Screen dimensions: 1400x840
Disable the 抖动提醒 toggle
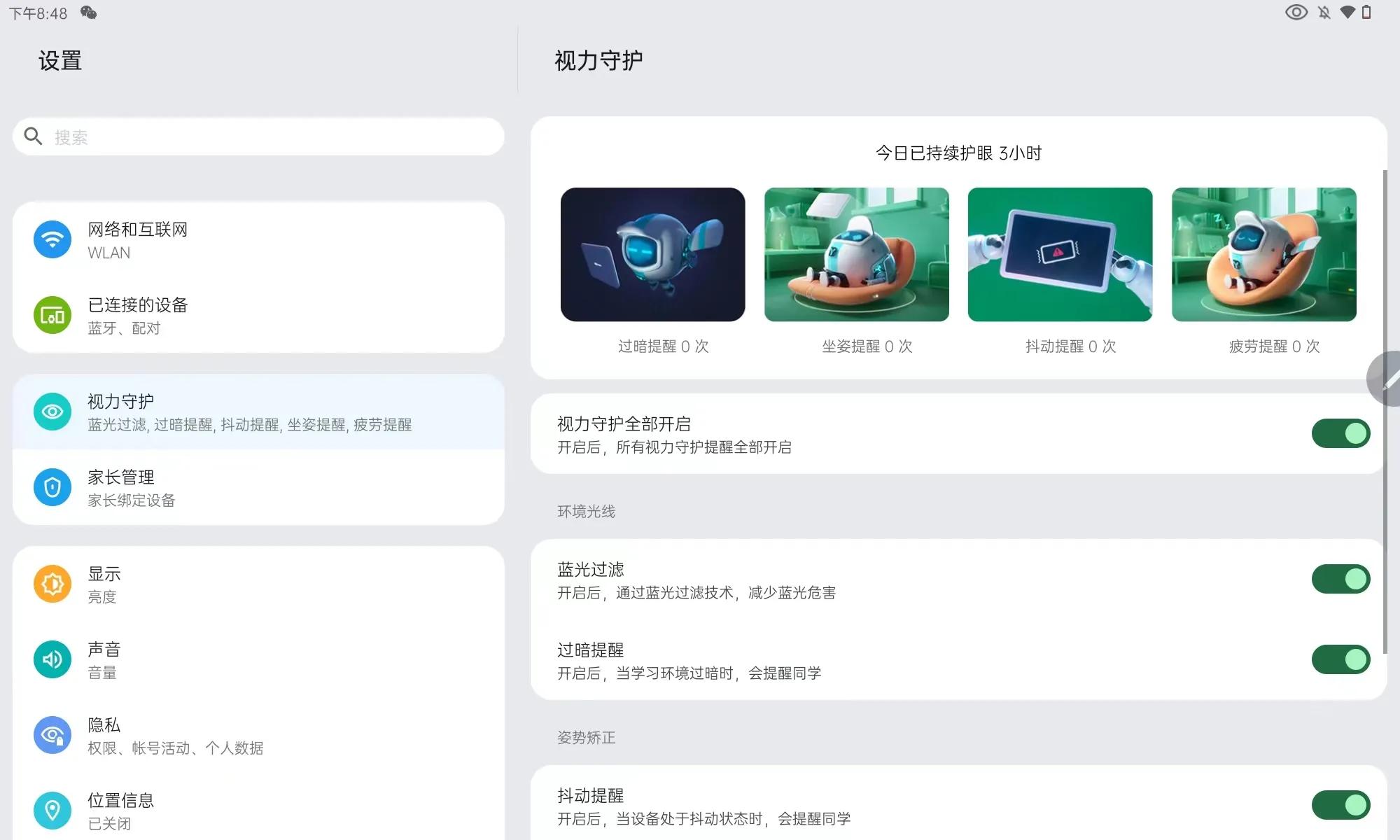click(x=1340, y=805)
